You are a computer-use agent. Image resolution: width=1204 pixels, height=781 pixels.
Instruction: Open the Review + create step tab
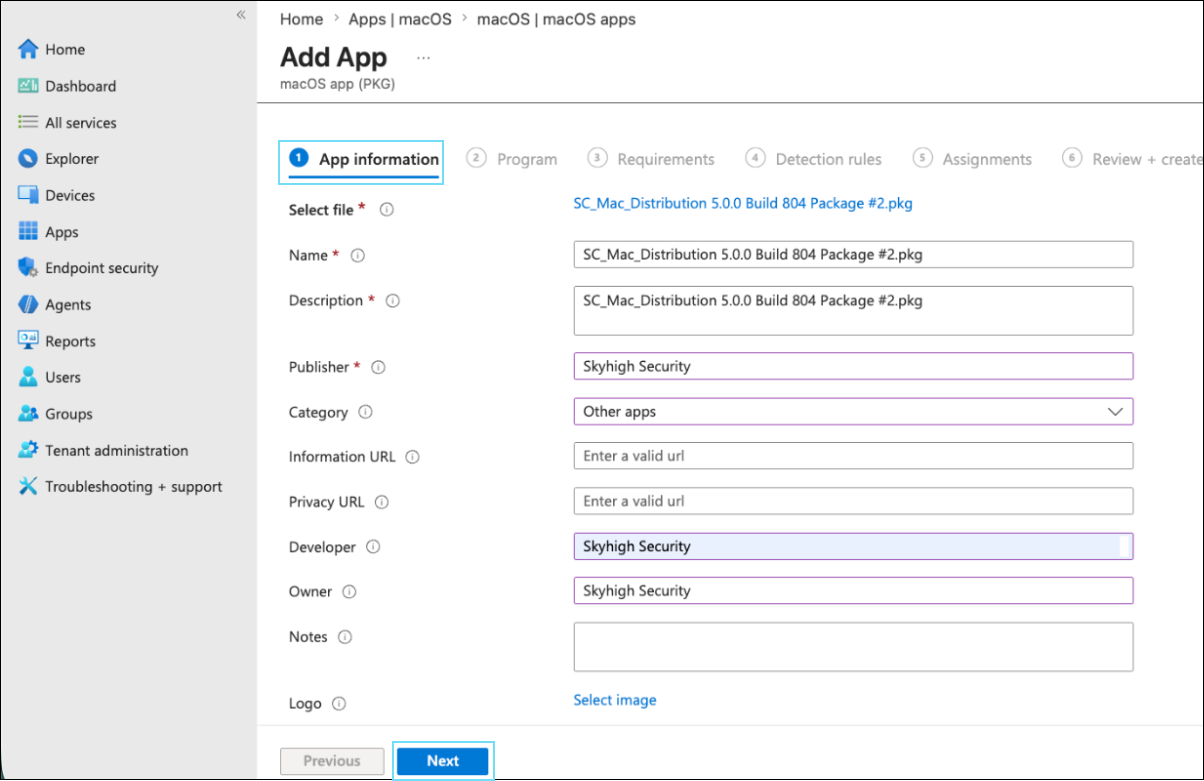(1132, 159)
